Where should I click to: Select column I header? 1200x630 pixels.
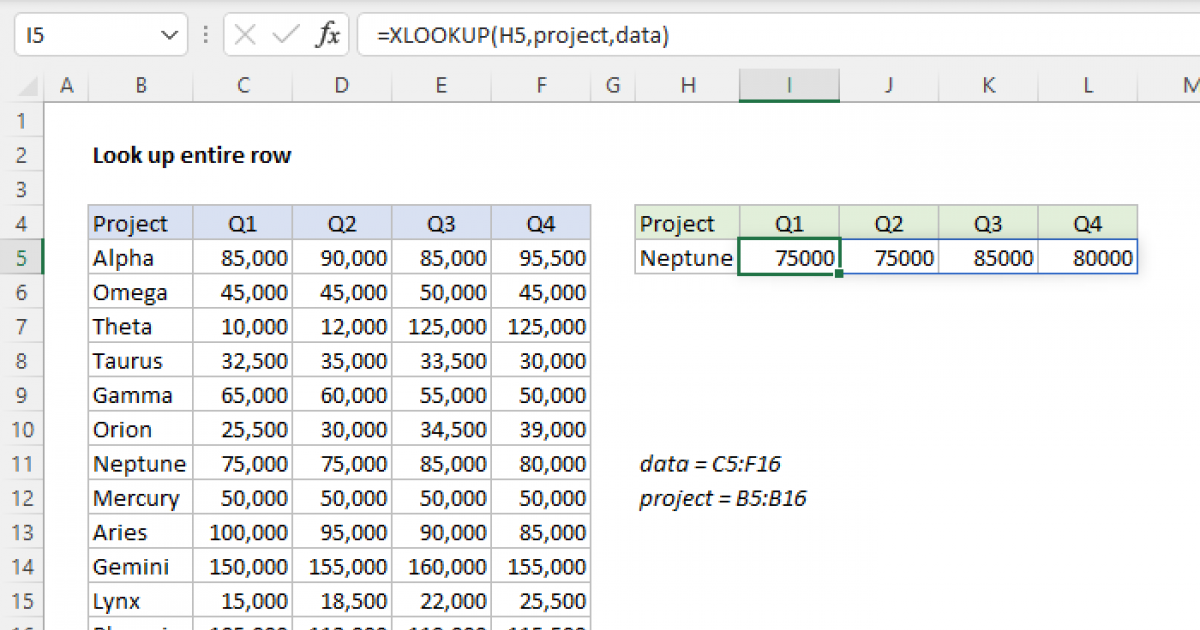[789, 87]
